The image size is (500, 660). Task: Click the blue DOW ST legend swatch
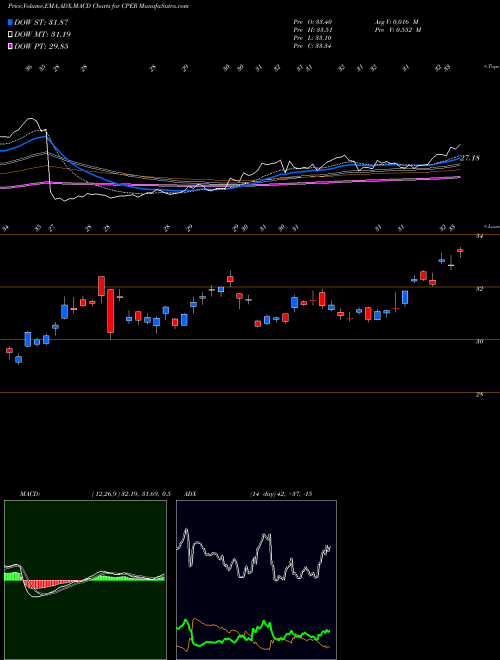click(x=10, y=22)
